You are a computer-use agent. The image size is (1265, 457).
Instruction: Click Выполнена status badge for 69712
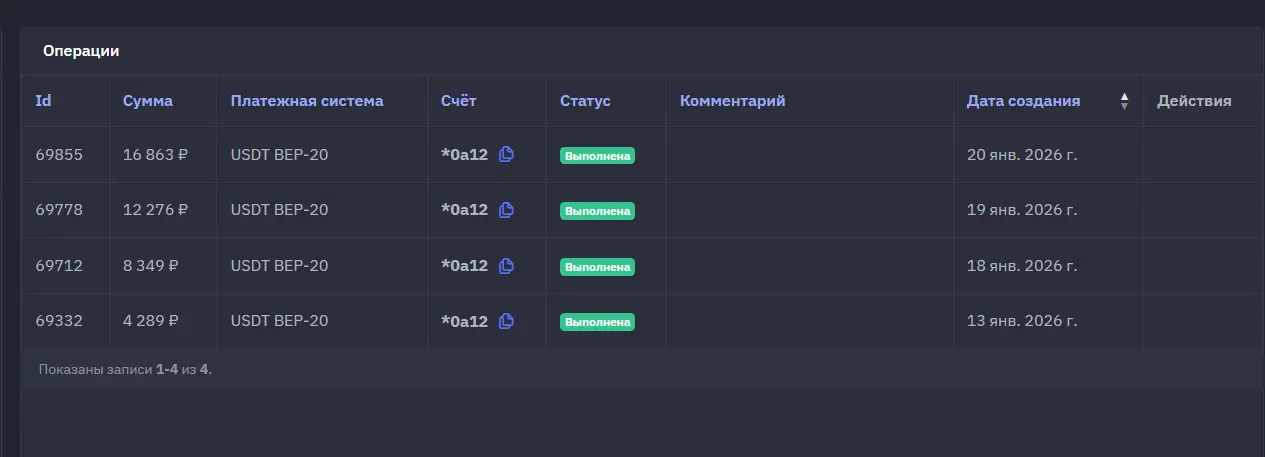[x=597, y=267]
